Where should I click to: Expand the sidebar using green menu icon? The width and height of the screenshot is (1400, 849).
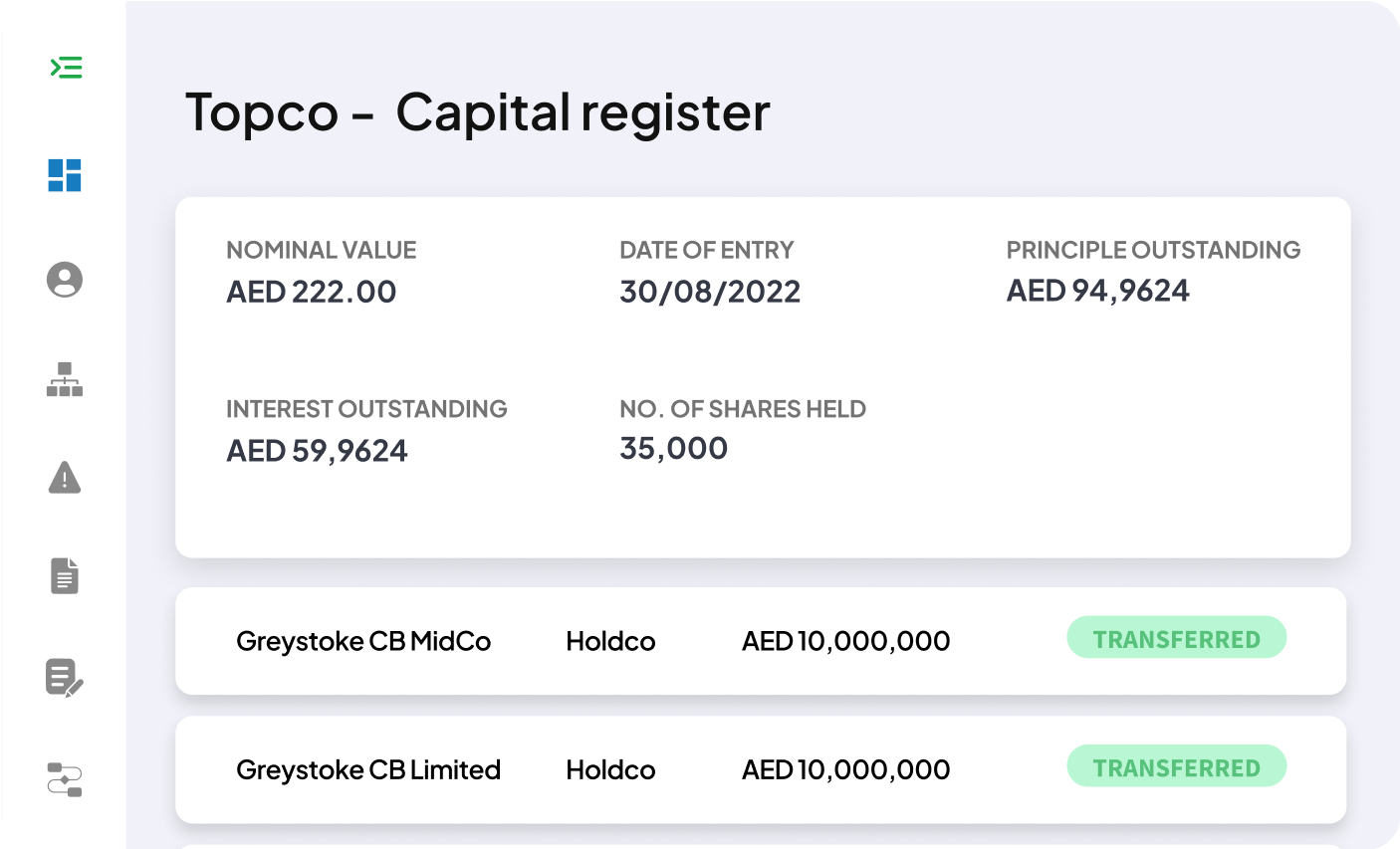pyautogui.click(x=66, y=68)
